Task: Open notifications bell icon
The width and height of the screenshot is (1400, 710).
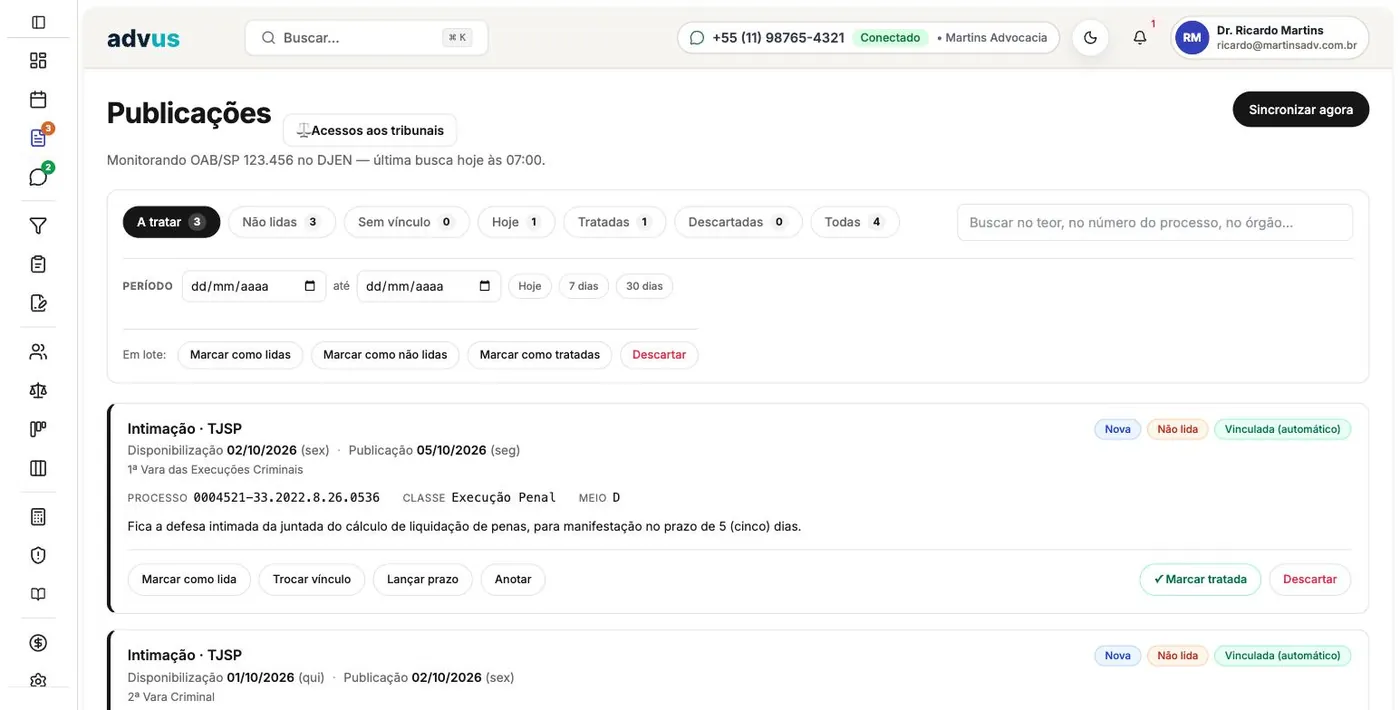Action: click(x=1140, y=38)
